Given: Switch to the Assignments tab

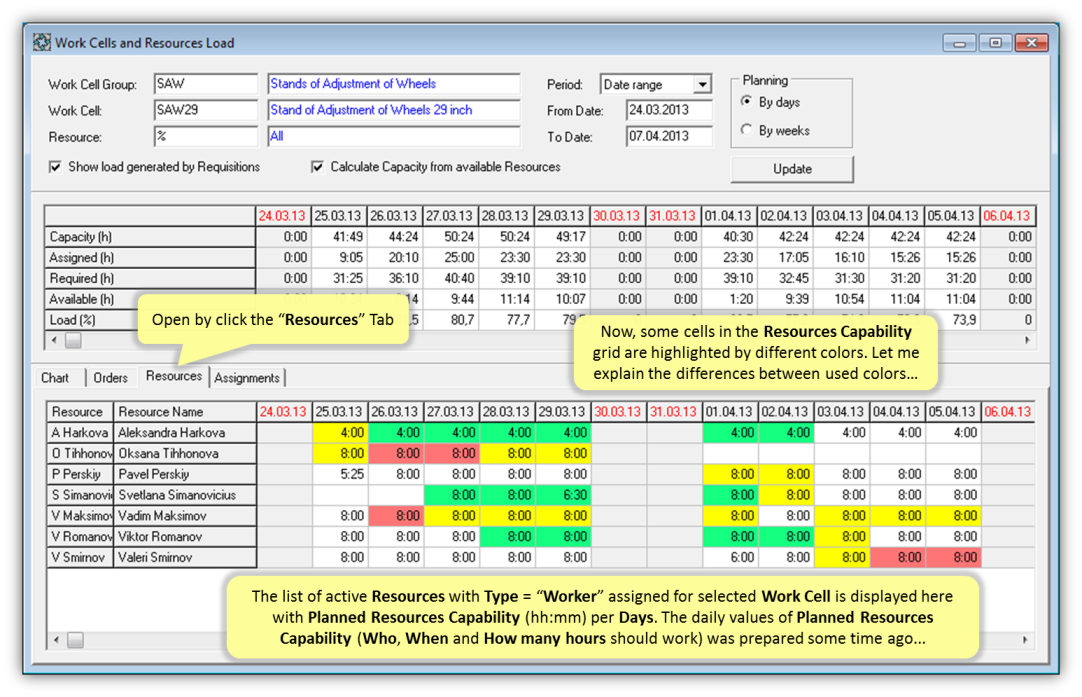Looking at the screenshot, I should (247, 377).
